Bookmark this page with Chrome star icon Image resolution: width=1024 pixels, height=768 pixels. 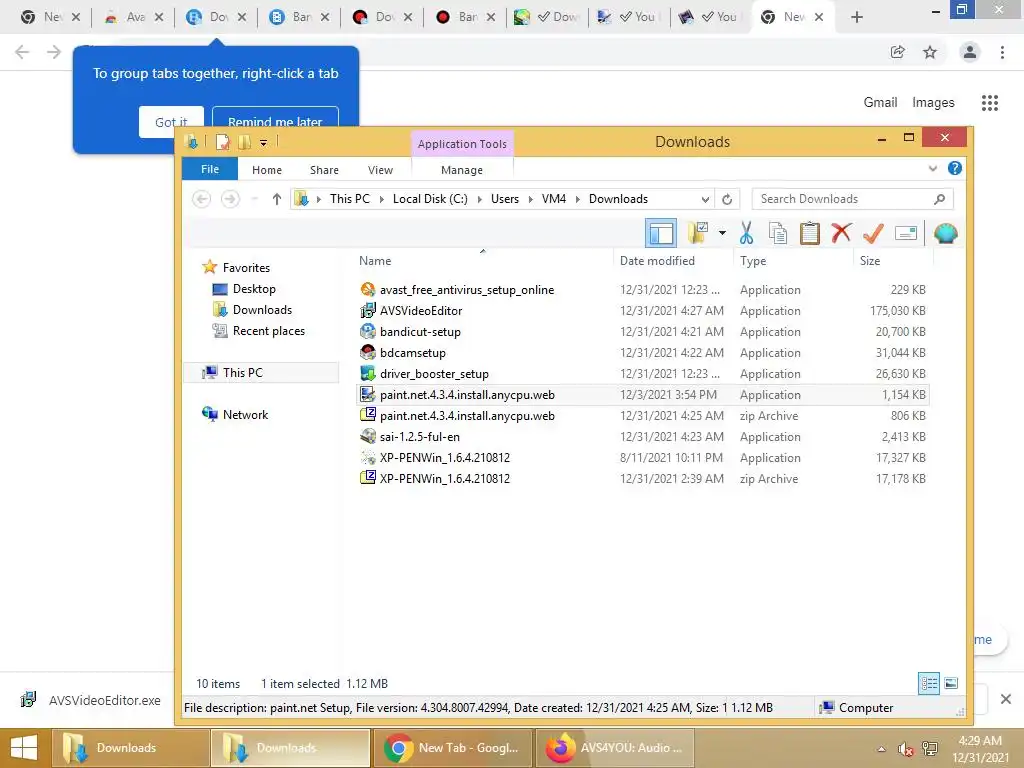click(930, 52)
